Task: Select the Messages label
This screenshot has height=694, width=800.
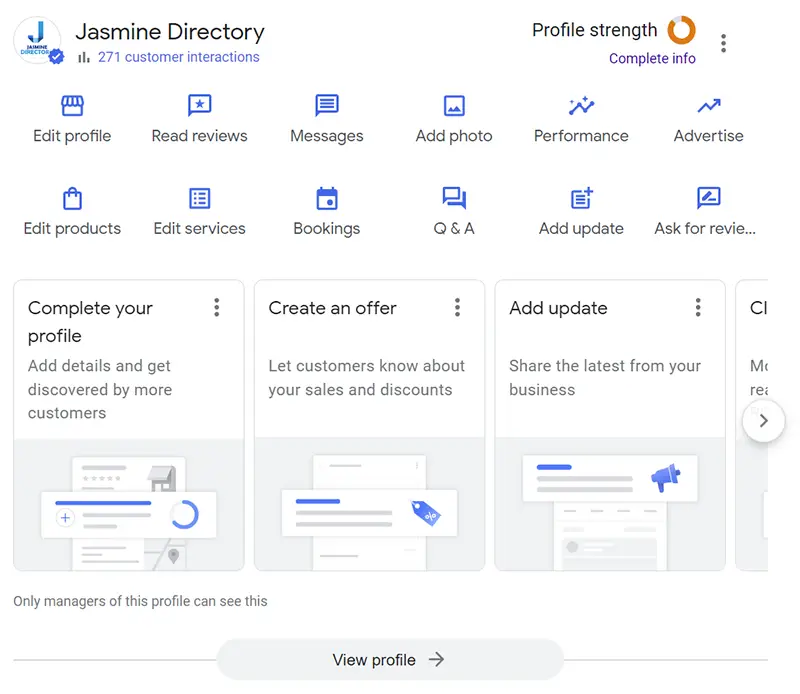Action: [x=327, y=136]
